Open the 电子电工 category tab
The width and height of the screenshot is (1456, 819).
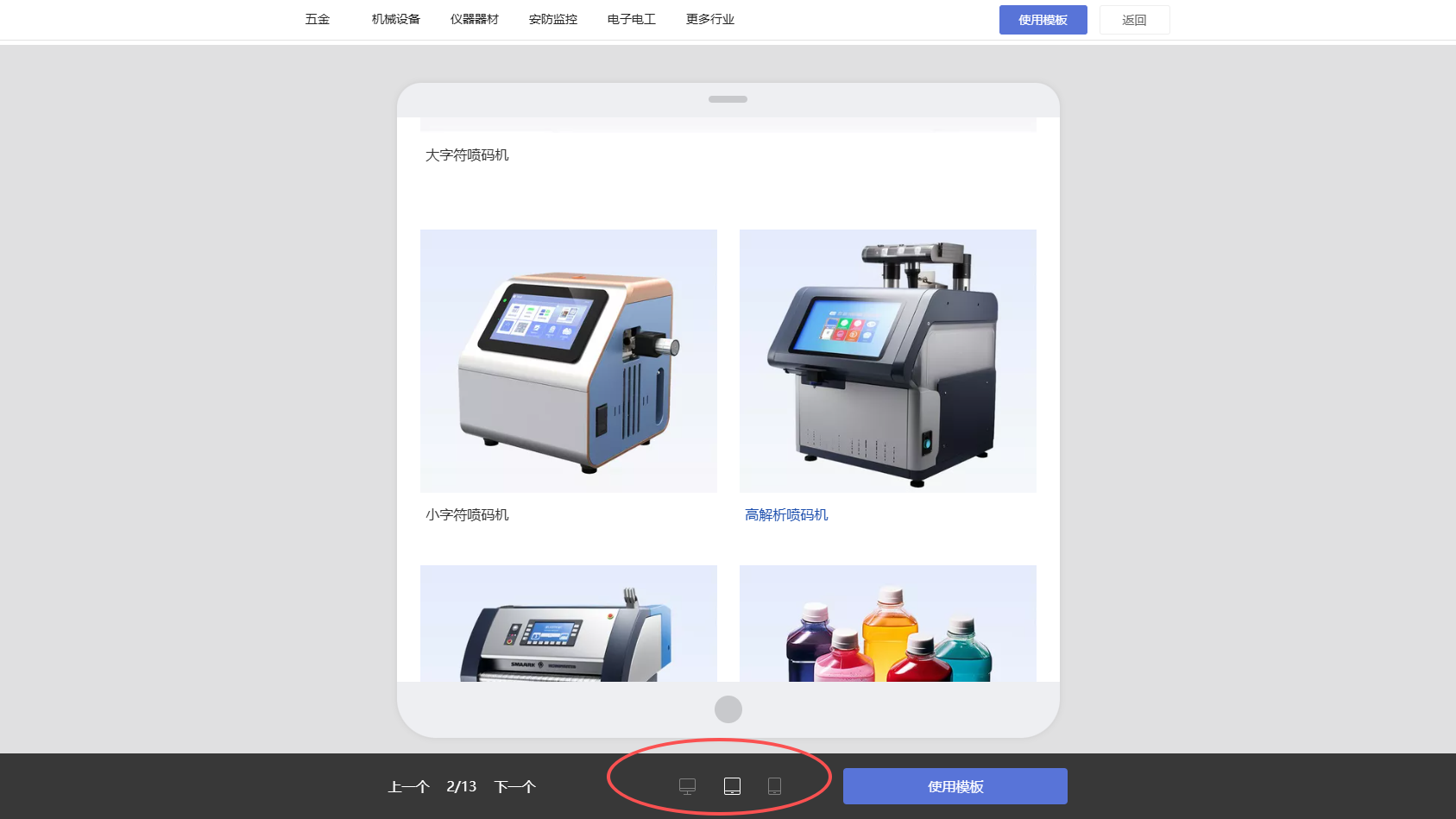click(x=632, y=19)
